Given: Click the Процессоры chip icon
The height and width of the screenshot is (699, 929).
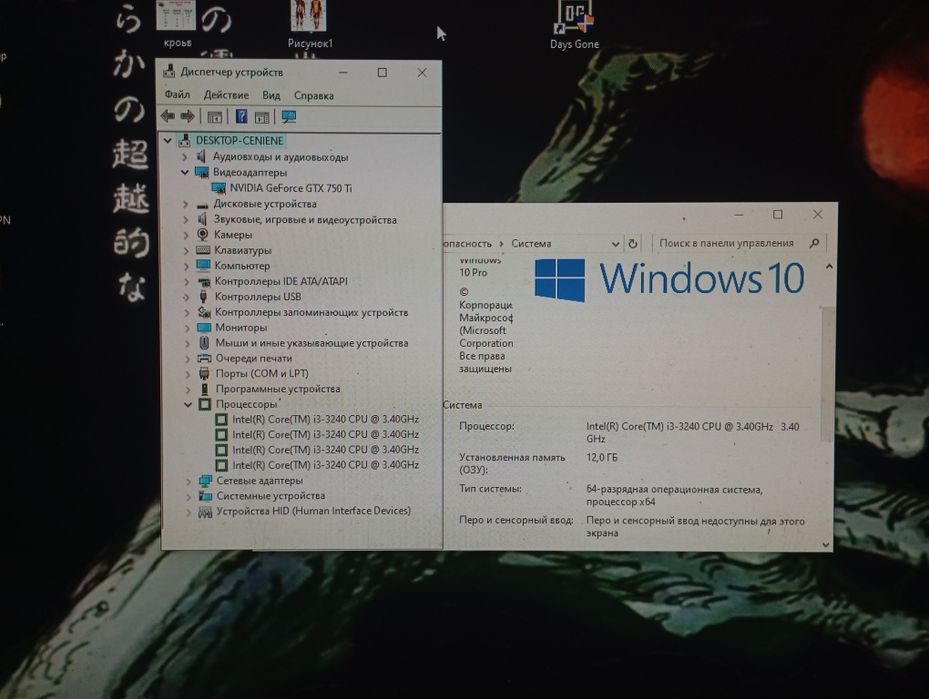Looking at the screenshot, I should coord(205,404).
